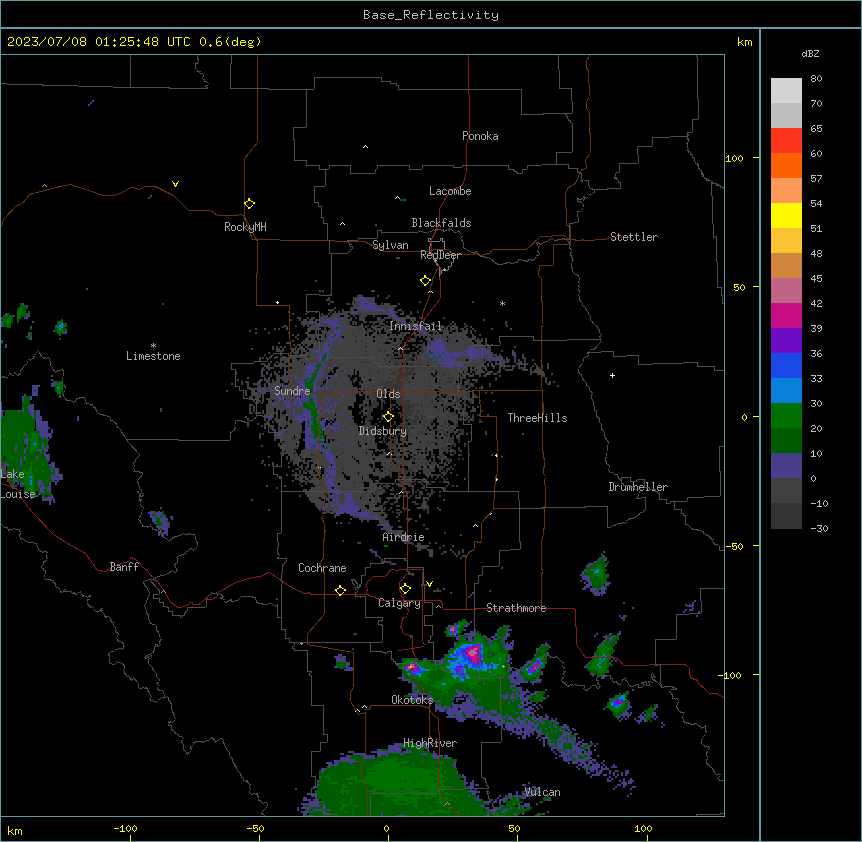Click the Okotoks label
The image size is (862, 842).
pyautogui.click(x=412, y=700)
